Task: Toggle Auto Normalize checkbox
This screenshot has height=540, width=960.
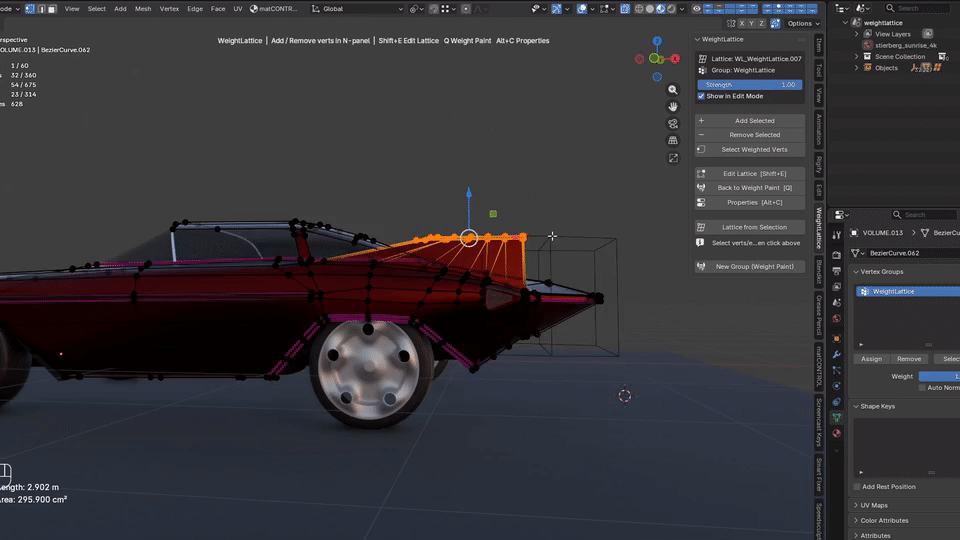Action: pyautogui.click(x=922, y=388)
